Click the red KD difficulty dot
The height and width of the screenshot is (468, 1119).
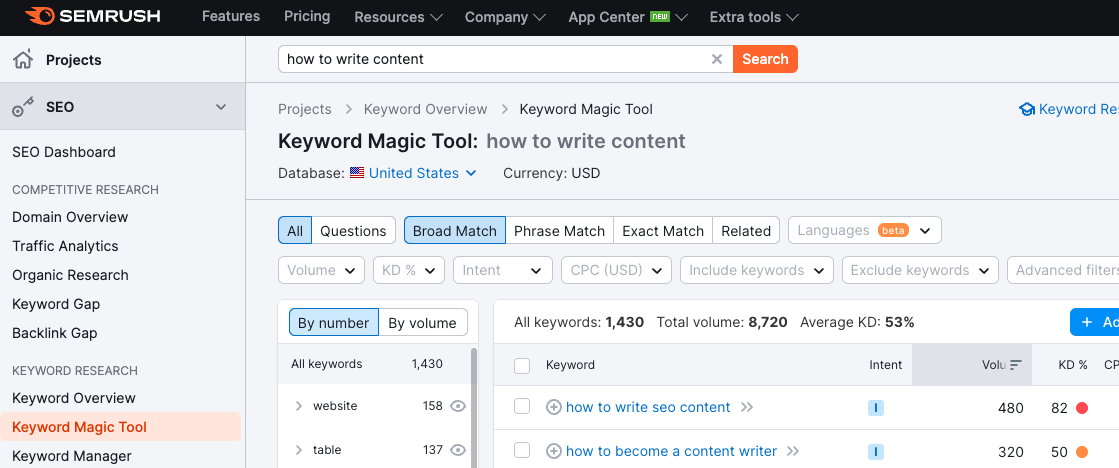click(x=1082, y=408)
